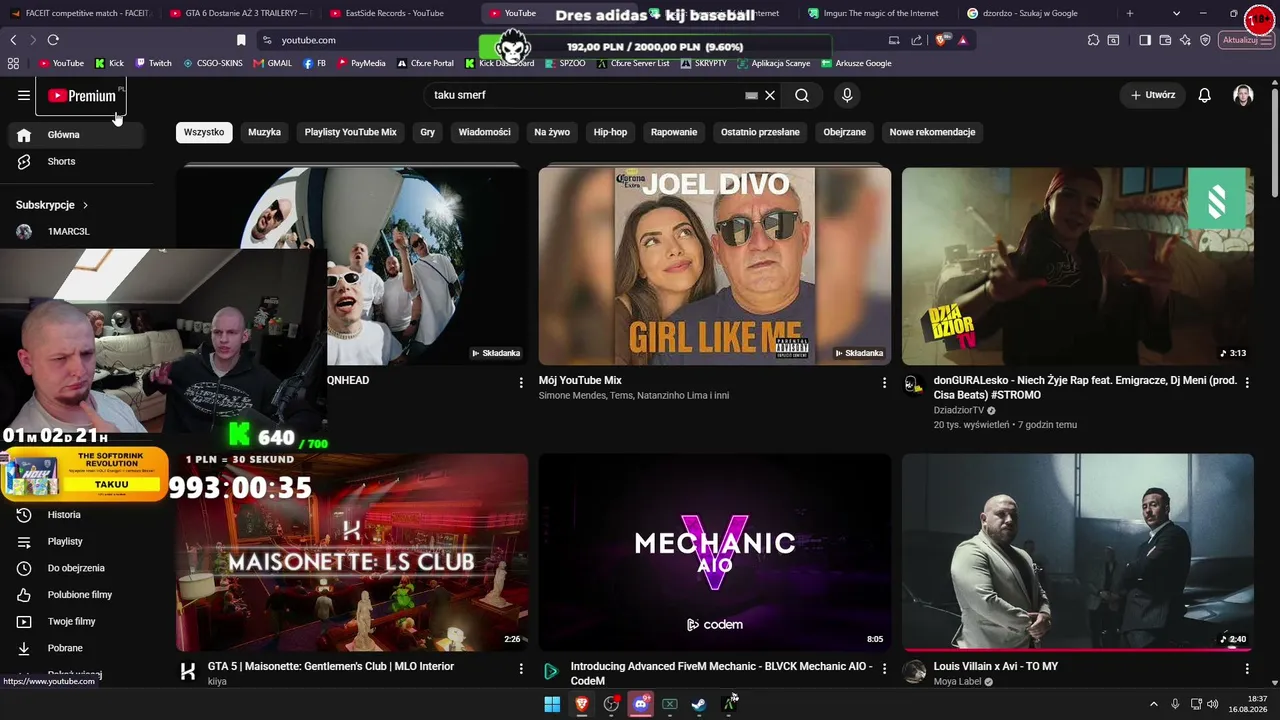1280x720 pixels.
Task: Open Historia in the sidebar
Action: (77, 515)
